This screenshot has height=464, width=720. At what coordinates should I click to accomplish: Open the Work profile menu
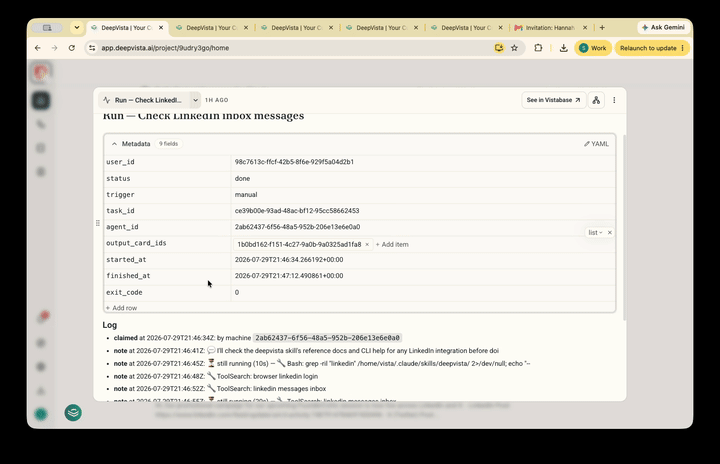click(x=593, y=48)
